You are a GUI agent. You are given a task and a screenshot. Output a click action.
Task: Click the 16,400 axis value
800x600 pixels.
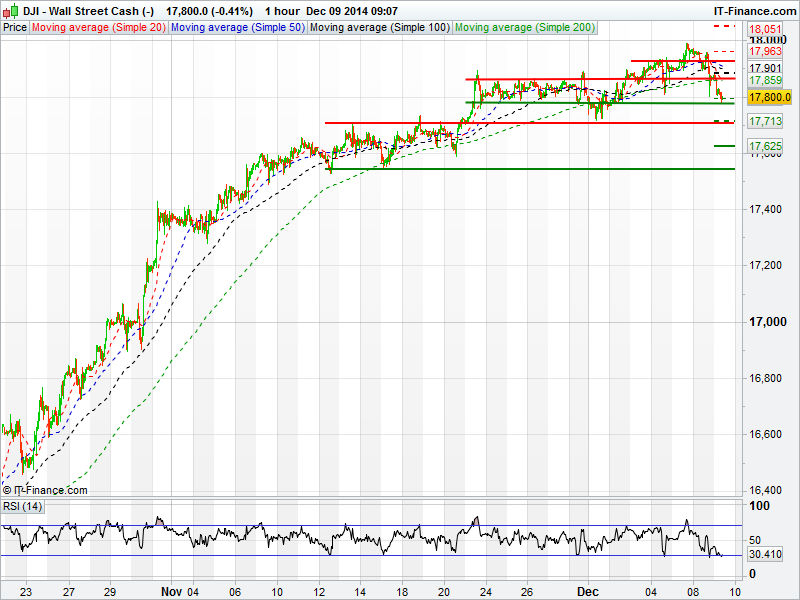coord(765,490)
